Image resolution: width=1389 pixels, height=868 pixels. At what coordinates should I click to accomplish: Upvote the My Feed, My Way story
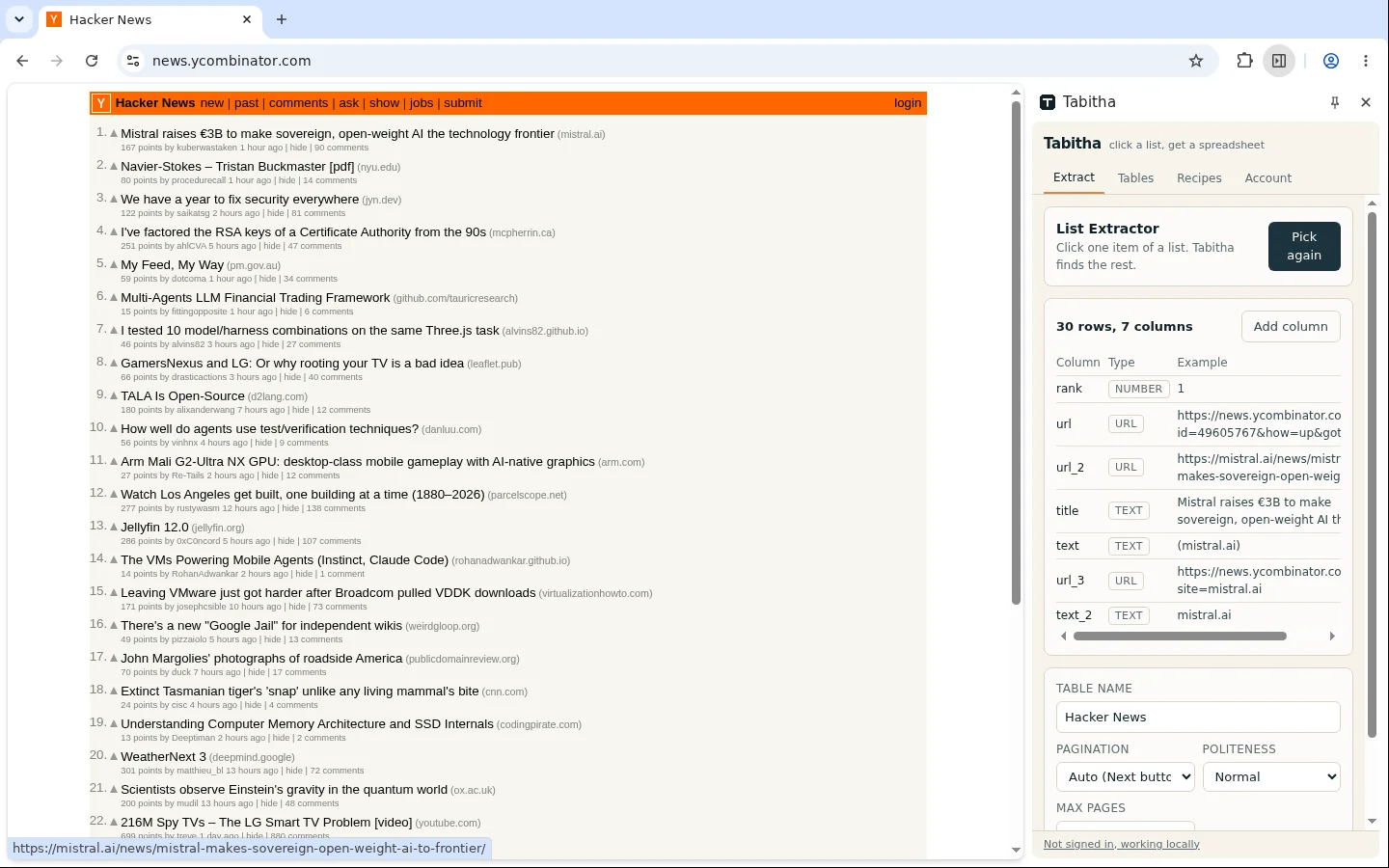pyautogui.click(x=114, y=265)
